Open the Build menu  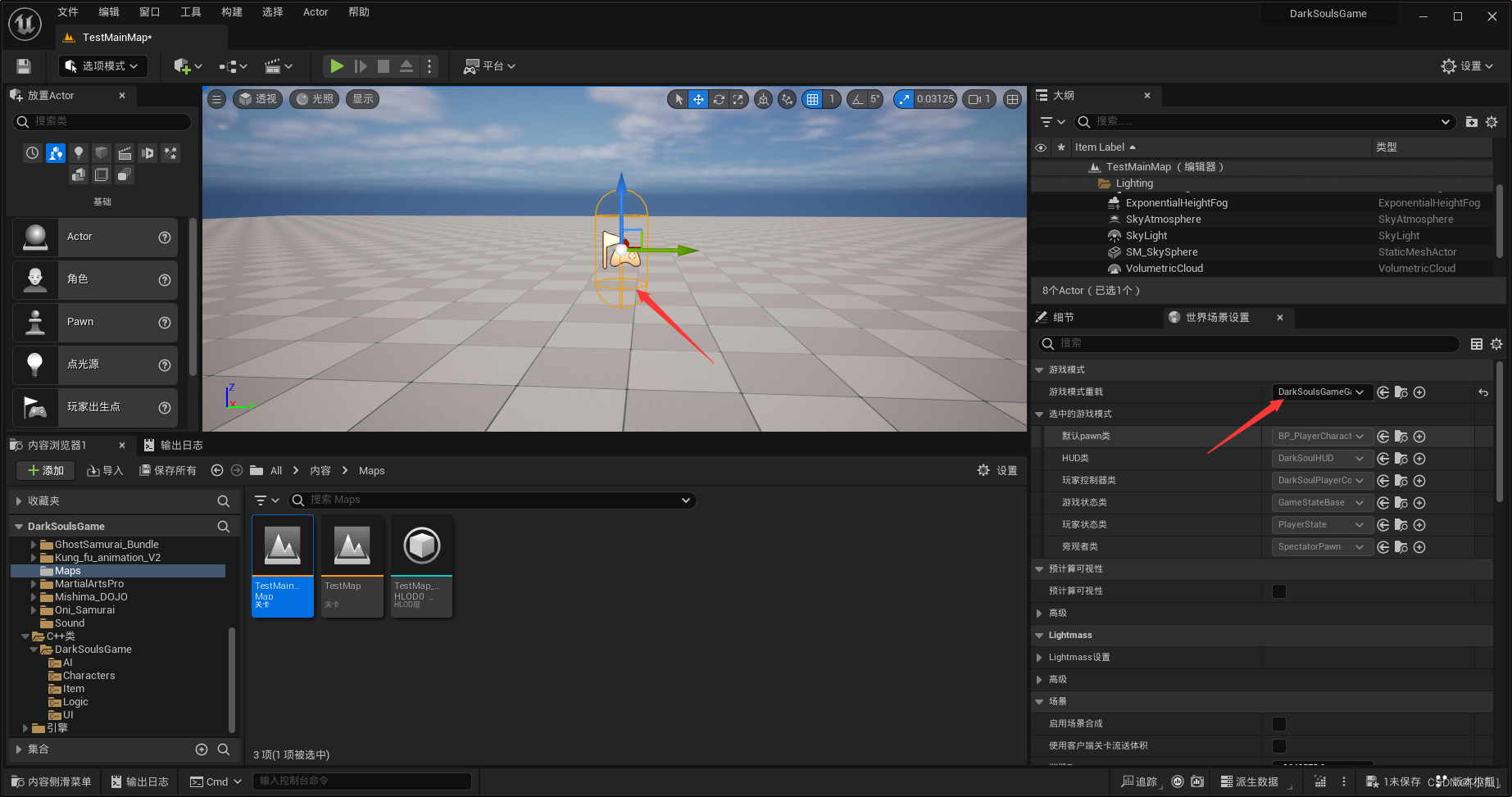[x=232, y=12]
